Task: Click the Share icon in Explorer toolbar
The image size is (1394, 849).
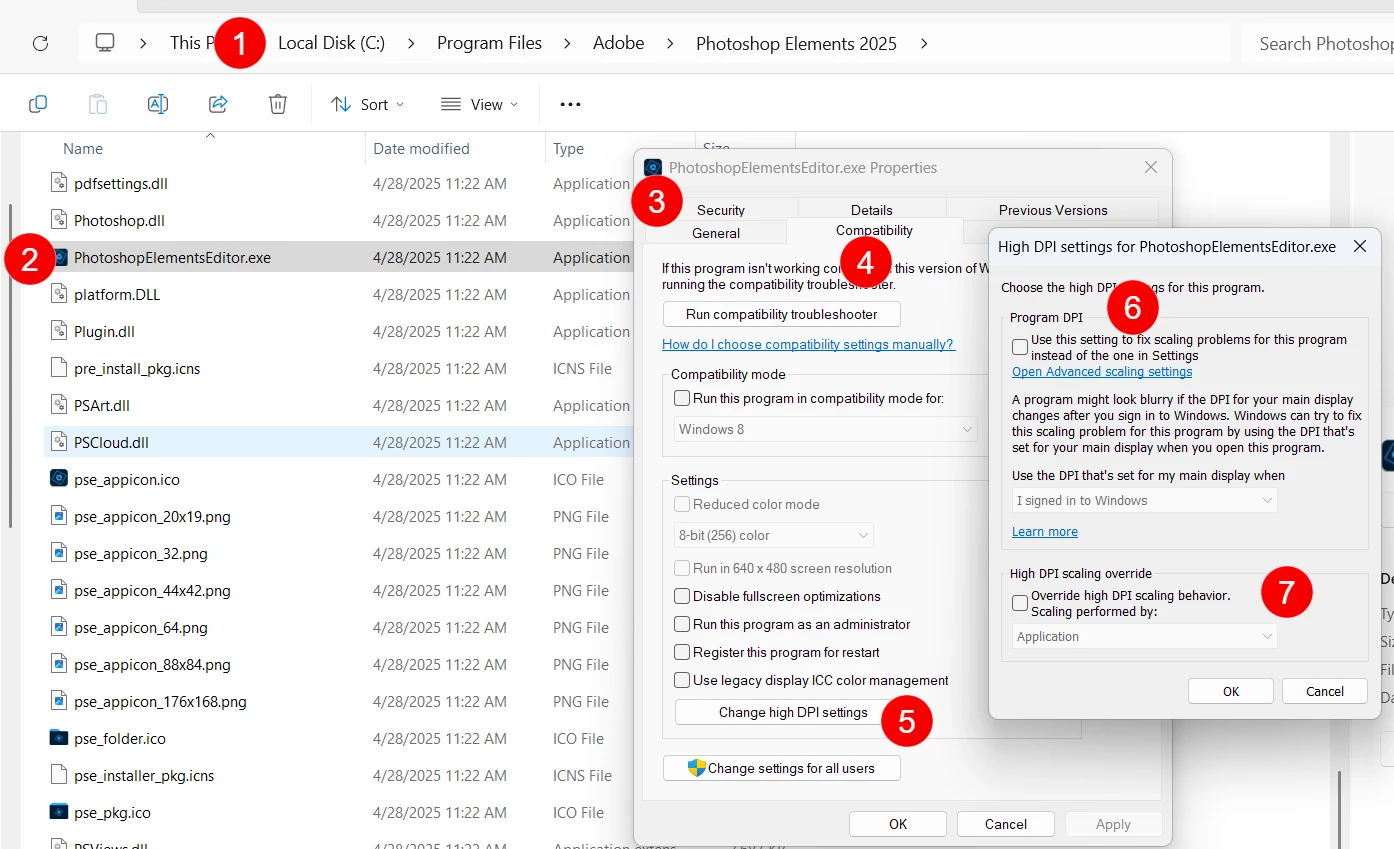Action: pos(218,104)
